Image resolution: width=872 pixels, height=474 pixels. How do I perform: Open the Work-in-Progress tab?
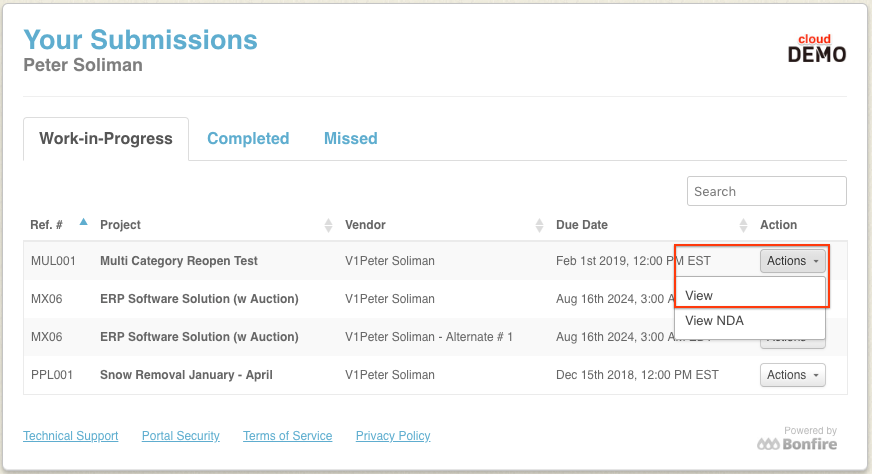106,139
